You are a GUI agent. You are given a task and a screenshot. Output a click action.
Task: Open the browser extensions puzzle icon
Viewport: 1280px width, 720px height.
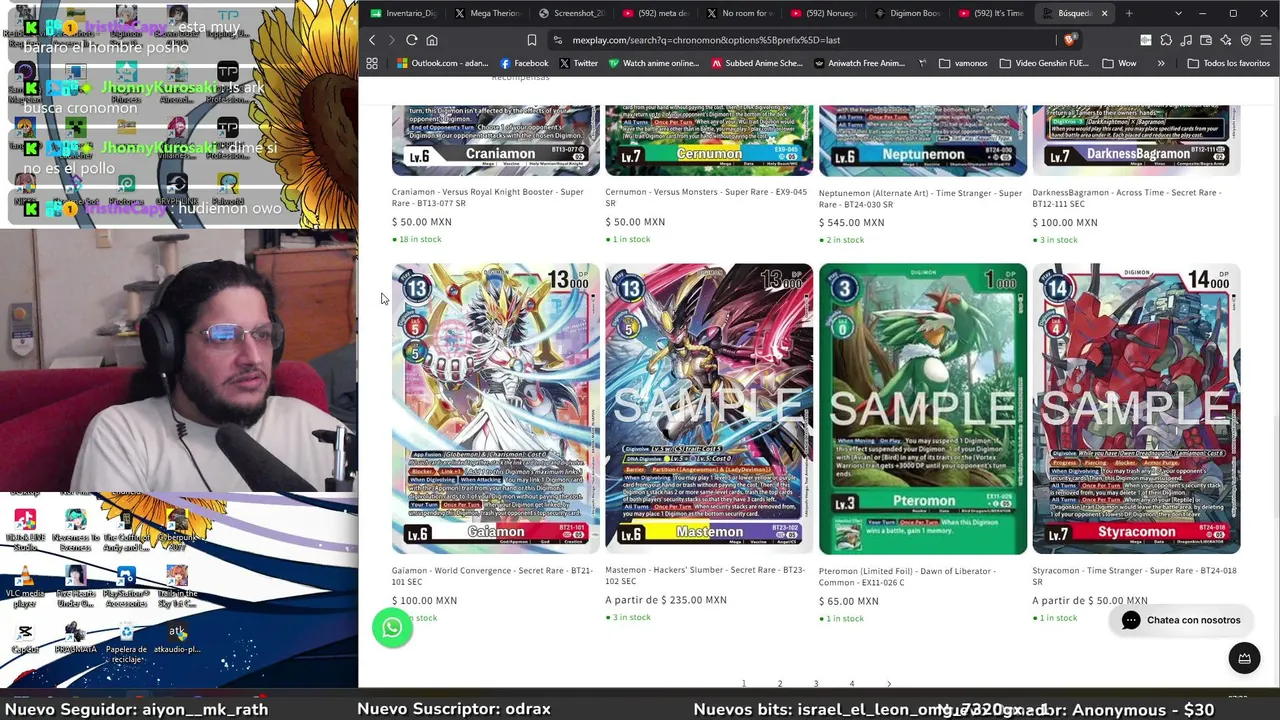coord(1166,40)
